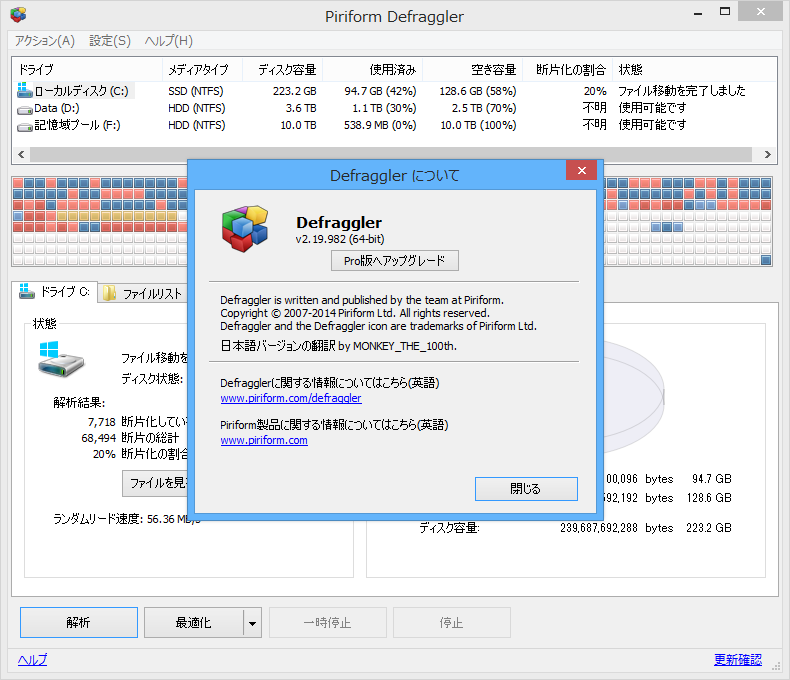Expand the 最適化 dropdown arrow
The width and height of the screenshot is (790, 680).
click(252, 623)
